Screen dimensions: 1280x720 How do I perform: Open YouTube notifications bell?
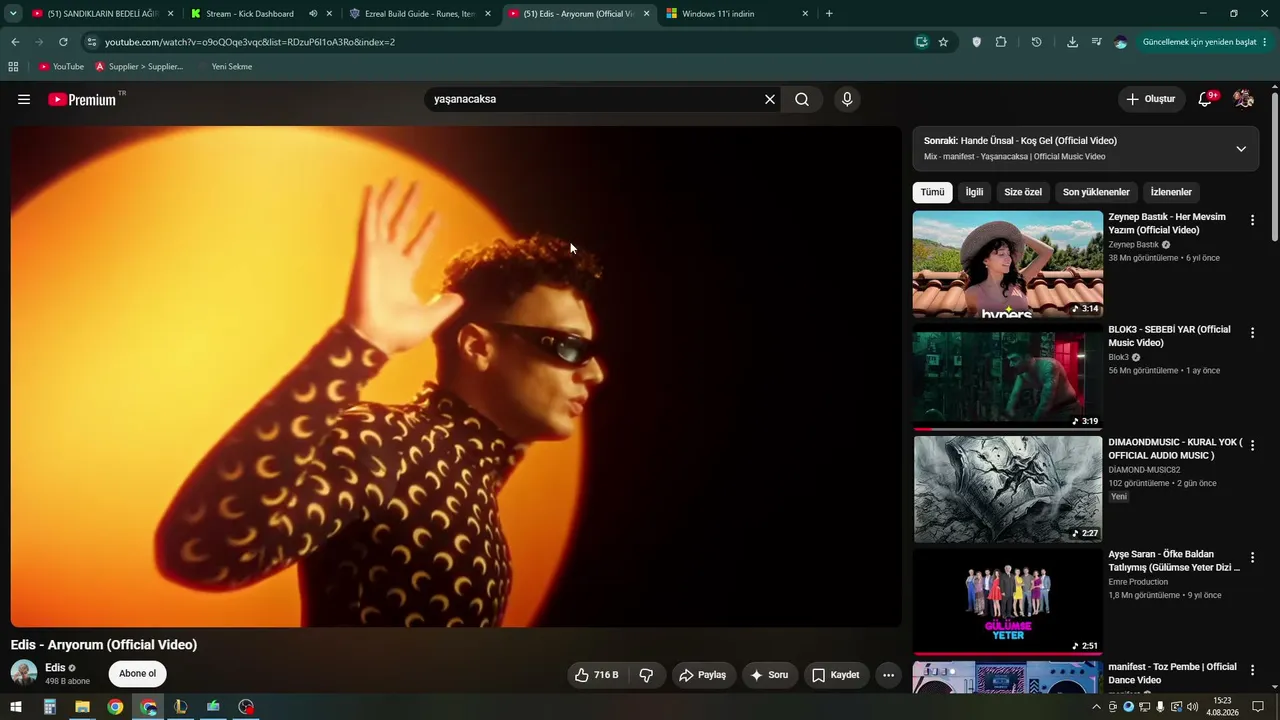pos(1206,99)
